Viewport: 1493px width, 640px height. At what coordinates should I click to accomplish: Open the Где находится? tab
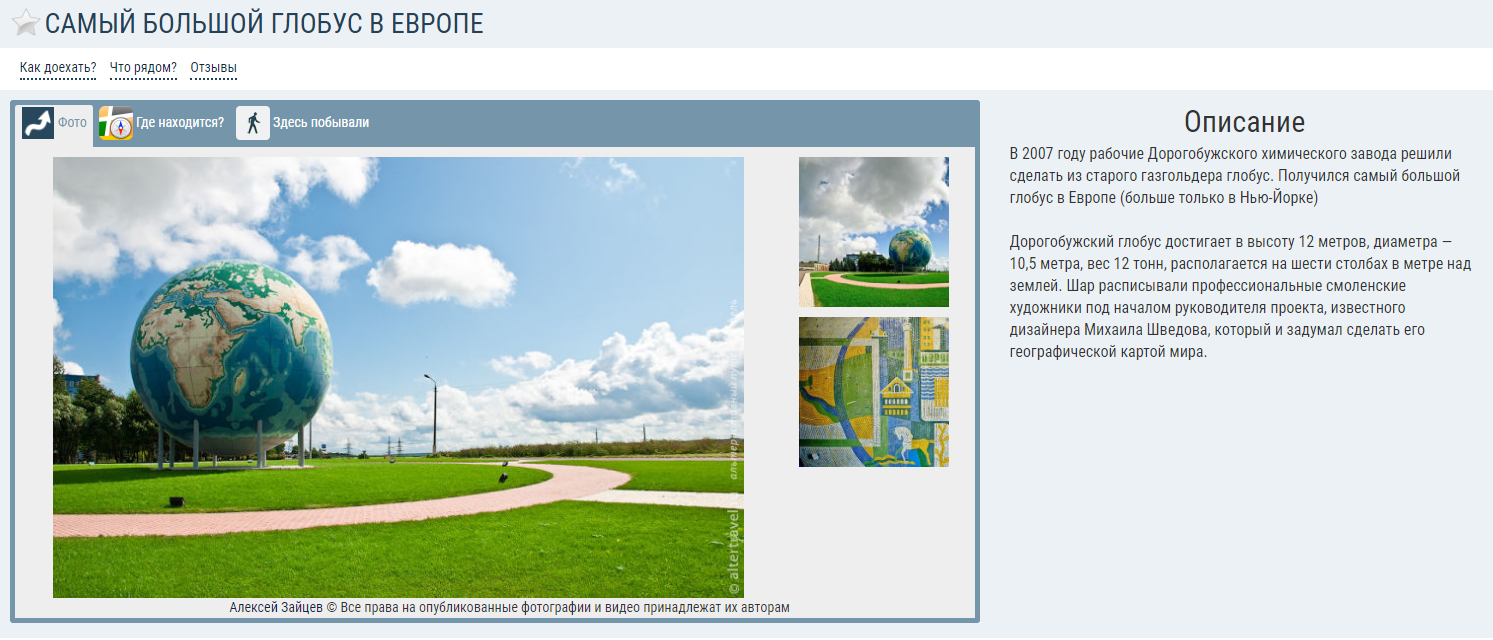click(x=180, y=123)
